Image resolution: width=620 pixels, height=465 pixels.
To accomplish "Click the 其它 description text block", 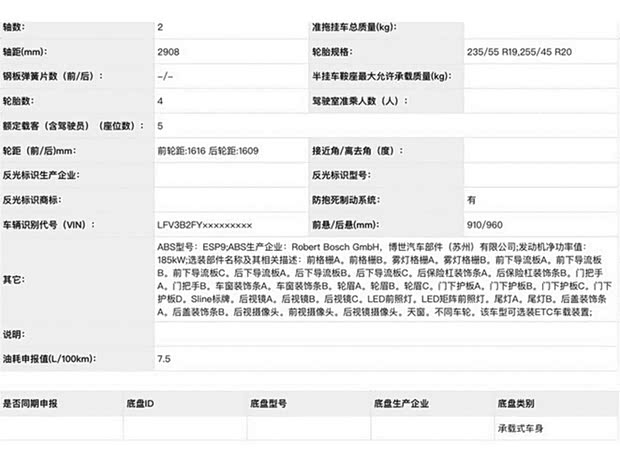I will [385, 280].
